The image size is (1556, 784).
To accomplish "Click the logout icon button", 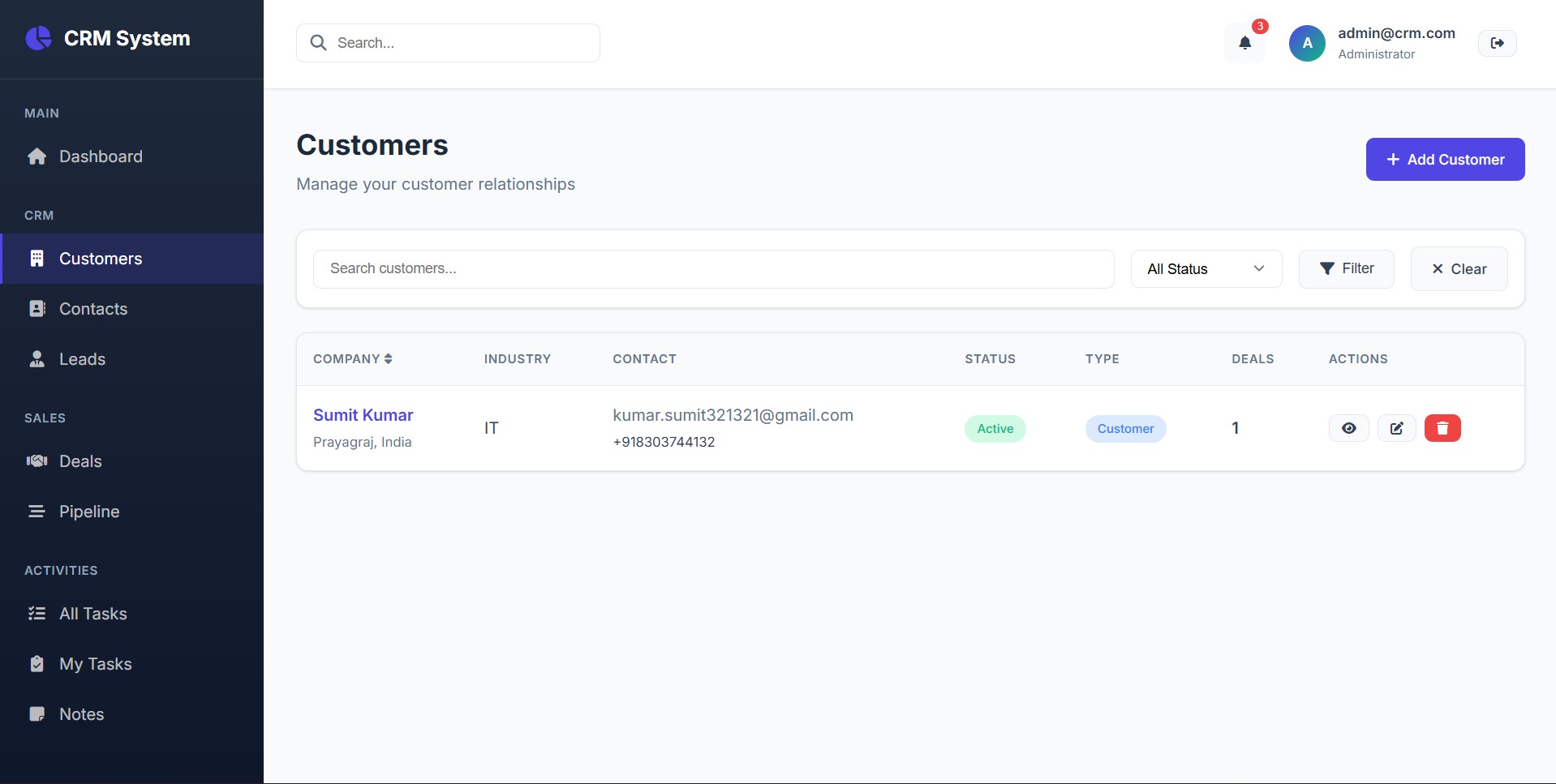I will [1497, 43].
